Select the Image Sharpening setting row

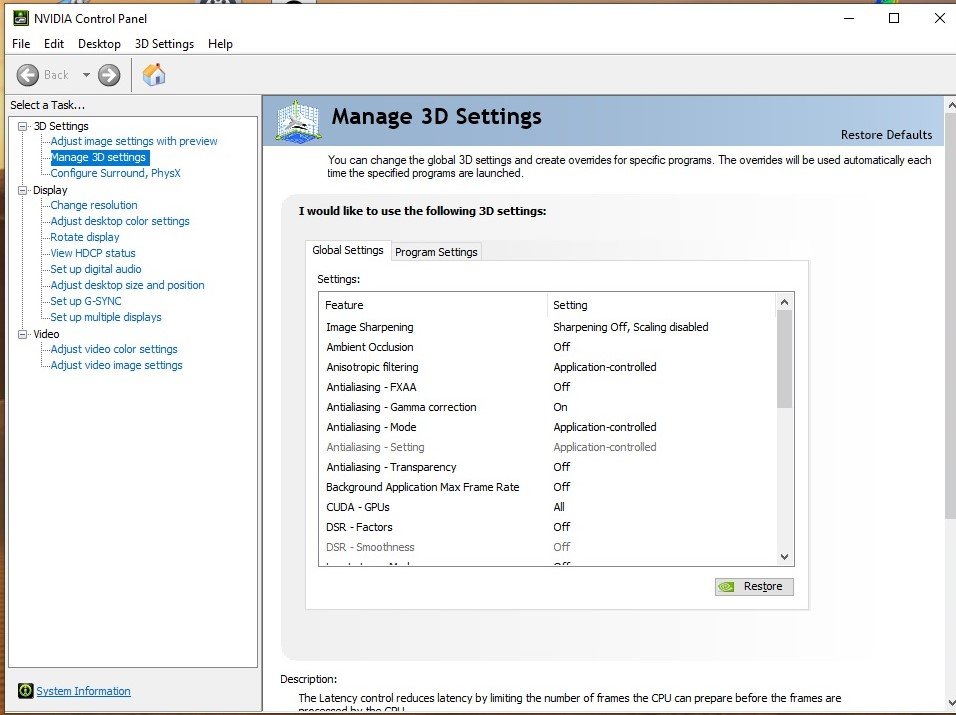point(548,327)
